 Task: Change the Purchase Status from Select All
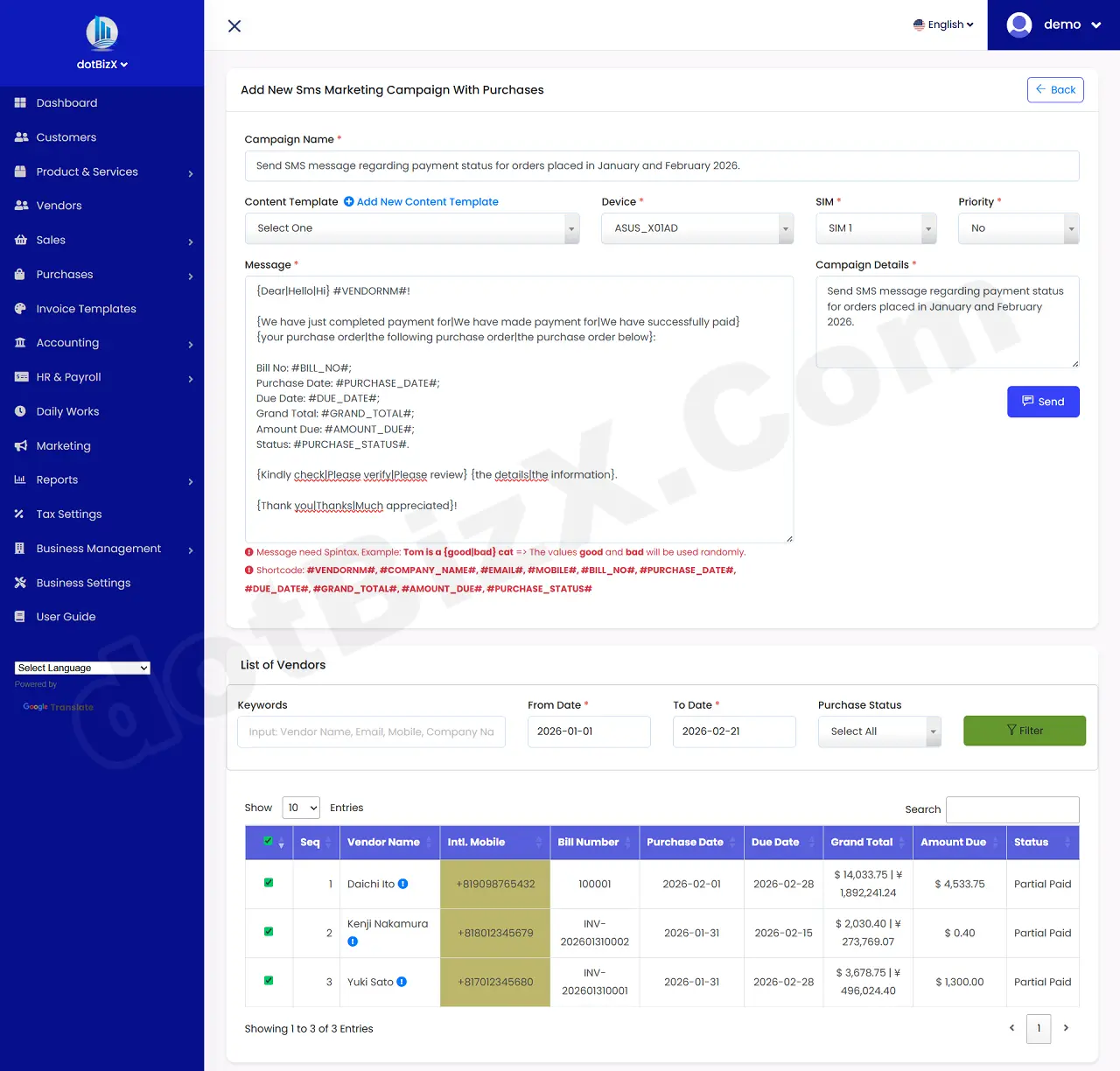[x=878, y=731]
